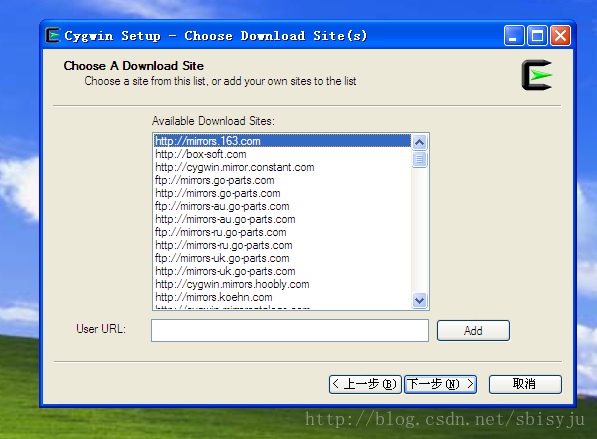
Task: Click the User URL input field
Action: [x=290, y=330]
